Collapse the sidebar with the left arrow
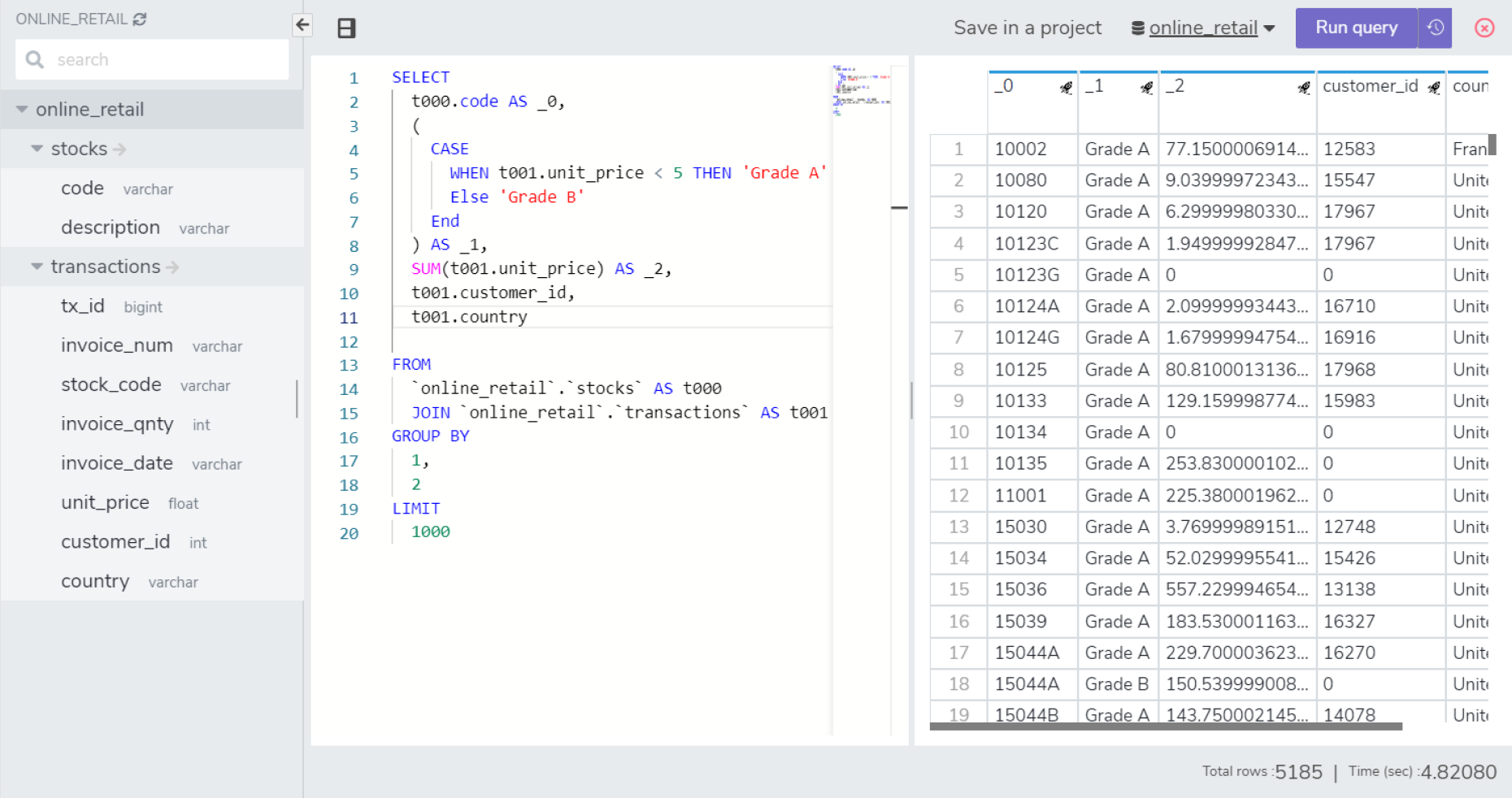 [x=302, y=25]
